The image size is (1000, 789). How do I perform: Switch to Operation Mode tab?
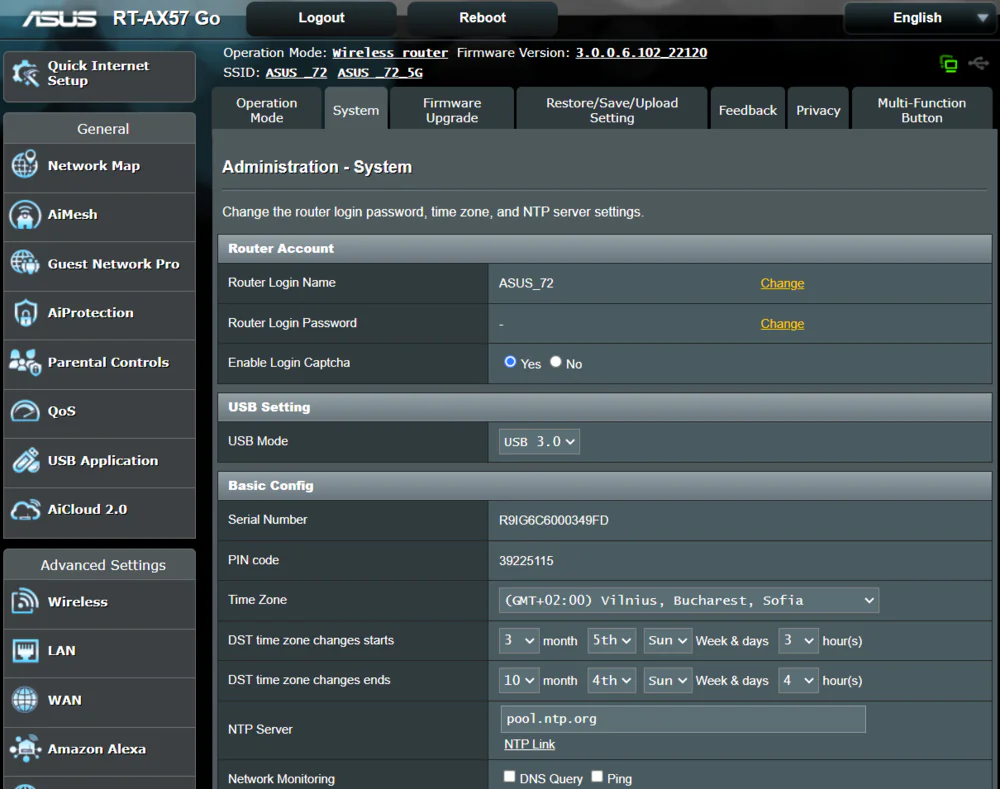click(267, 110)
